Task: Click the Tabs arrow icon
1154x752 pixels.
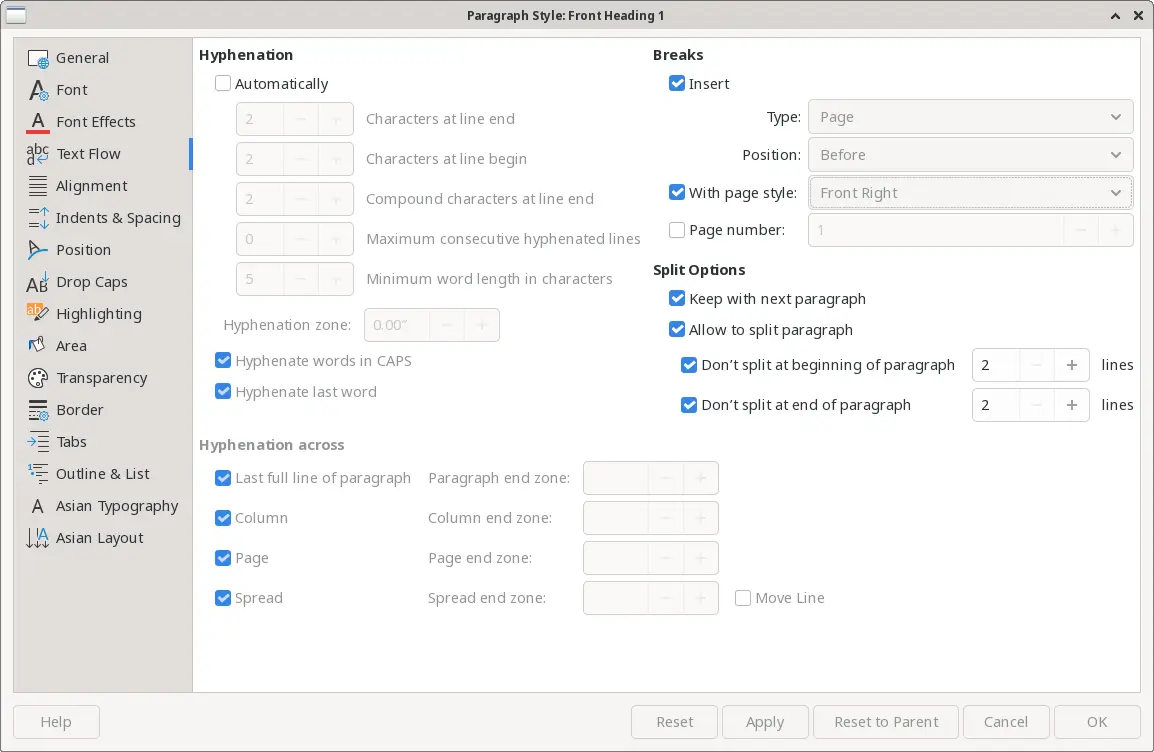Action: 38,441
